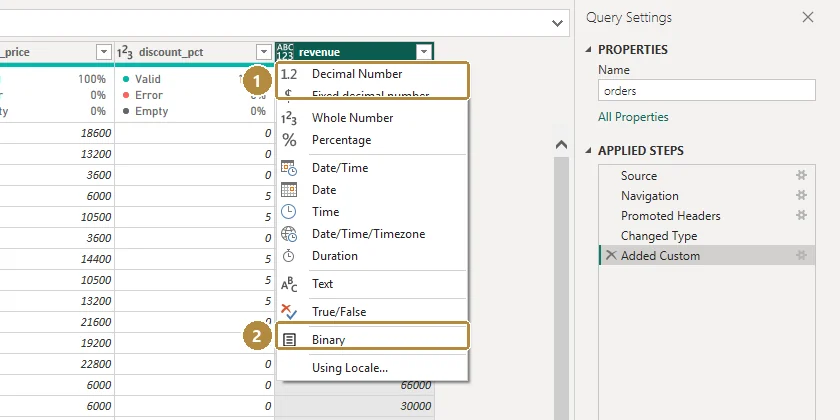Click the Error label under discount_pct

pyautogui.click(x=148, y=95)
